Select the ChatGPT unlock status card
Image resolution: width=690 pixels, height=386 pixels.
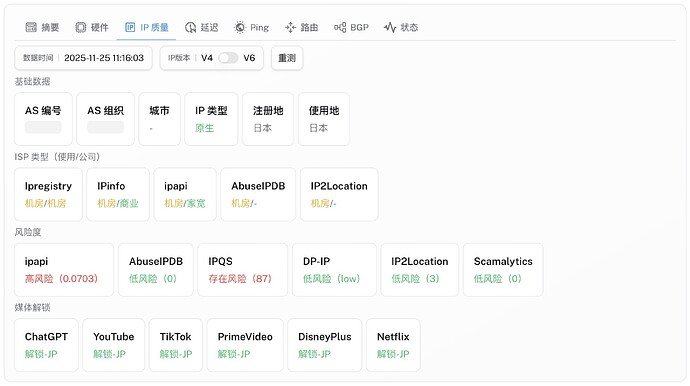click(x=46, y=345)
